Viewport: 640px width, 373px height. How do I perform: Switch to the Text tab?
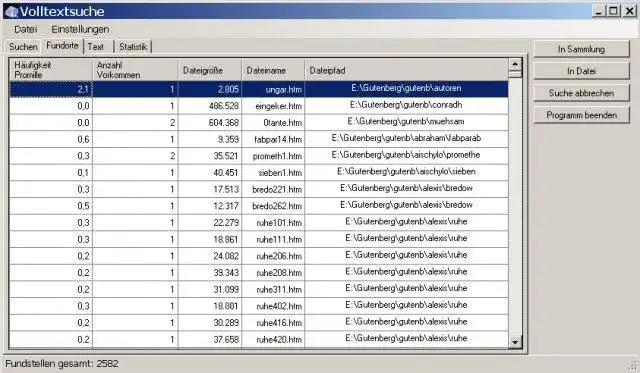[96, 47]
